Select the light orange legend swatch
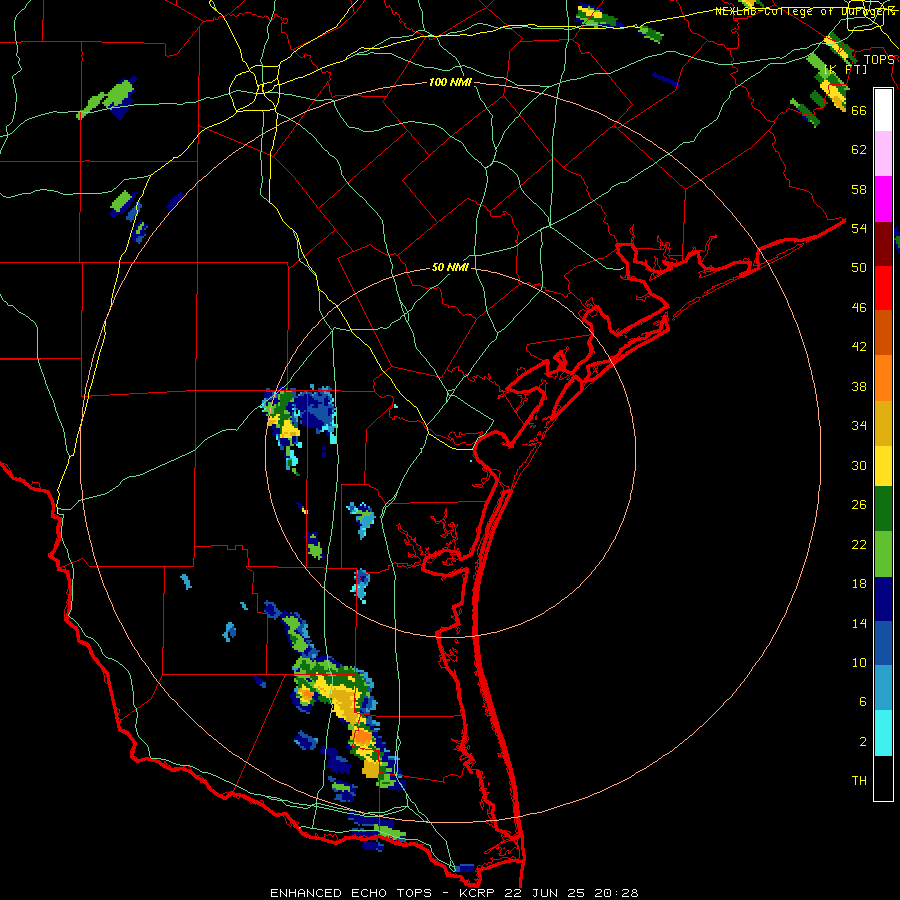 [883, 377]
